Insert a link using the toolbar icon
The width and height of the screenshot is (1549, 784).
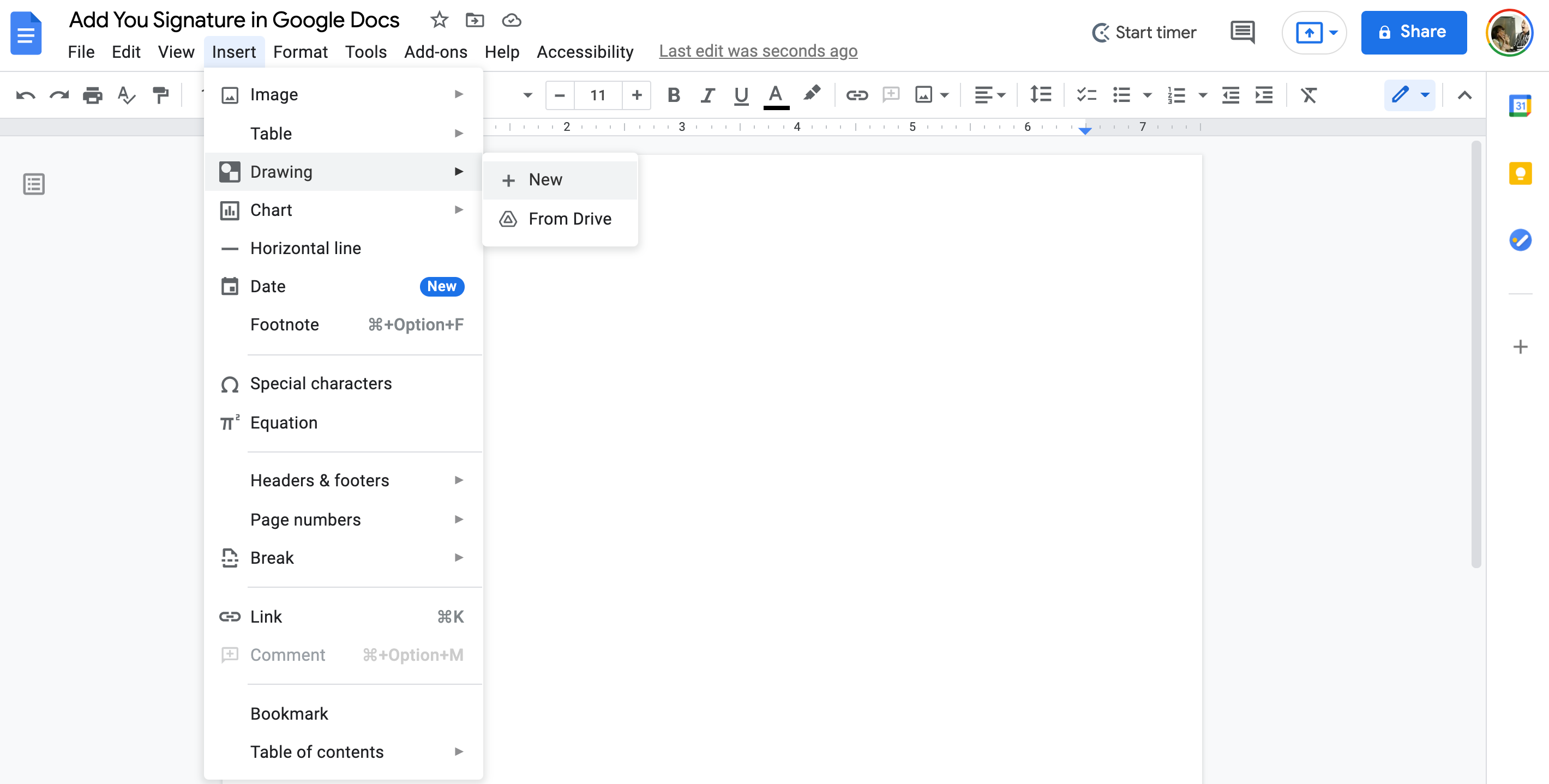click(x=856, y=95)
